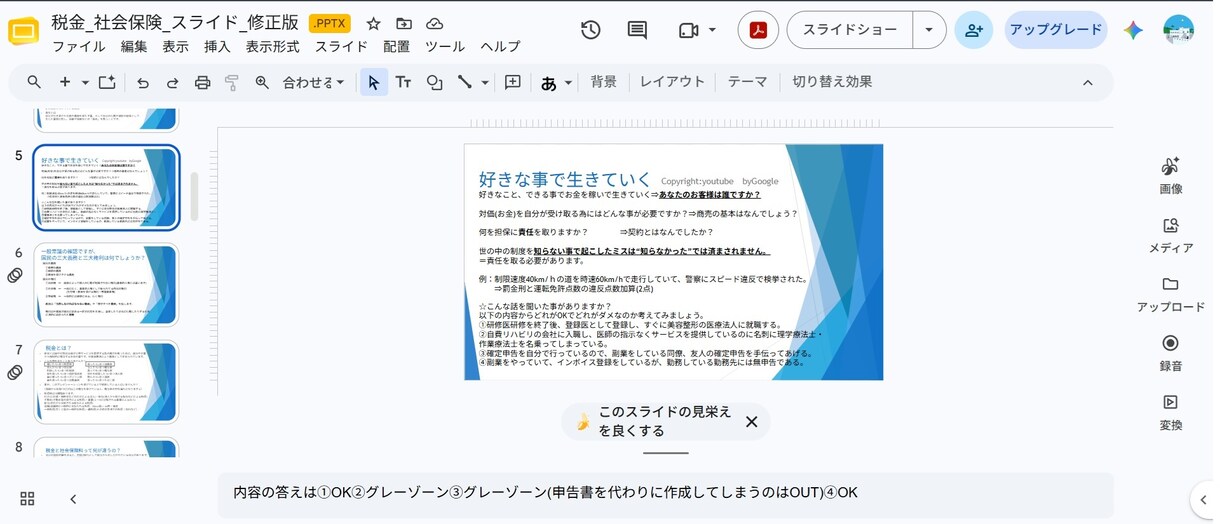Expand the video call dropdown arrow
1220x524 pixels.
coord(712,30)
